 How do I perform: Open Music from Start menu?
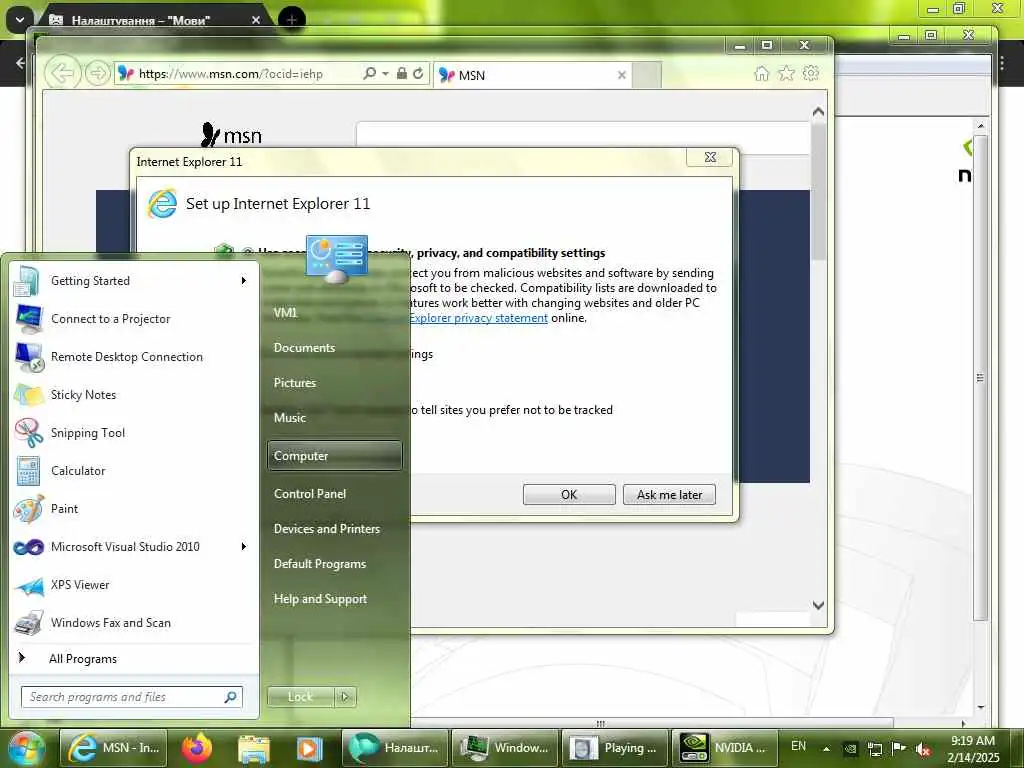point(290,418)
